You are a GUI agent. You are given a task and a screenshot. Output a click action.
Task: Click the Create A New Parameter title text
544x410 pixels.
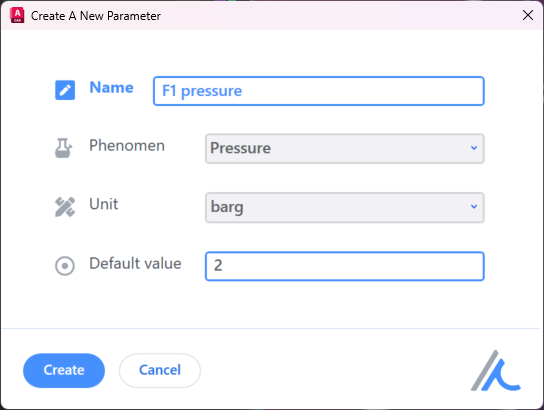96,16
